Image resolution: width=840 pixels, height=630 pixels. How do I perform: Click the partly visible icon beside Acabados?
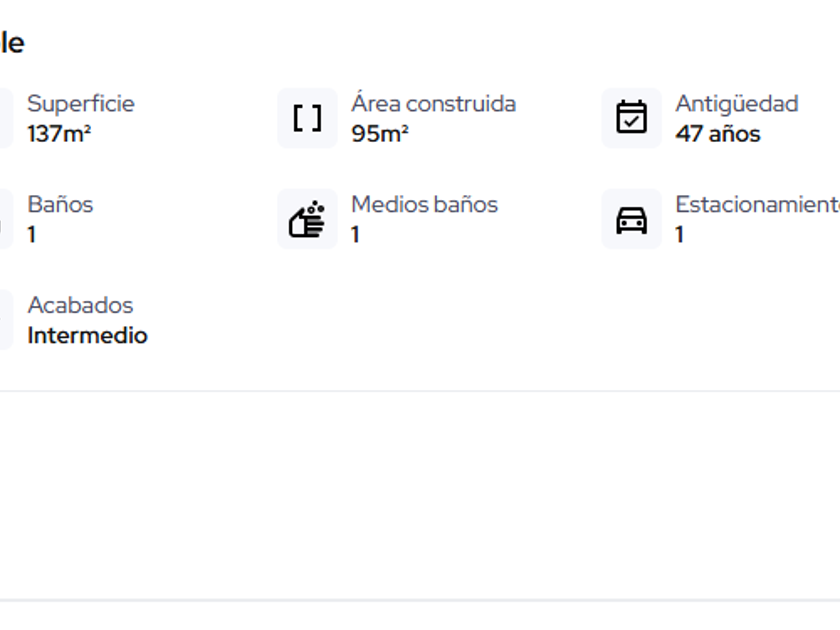[5, 320]
